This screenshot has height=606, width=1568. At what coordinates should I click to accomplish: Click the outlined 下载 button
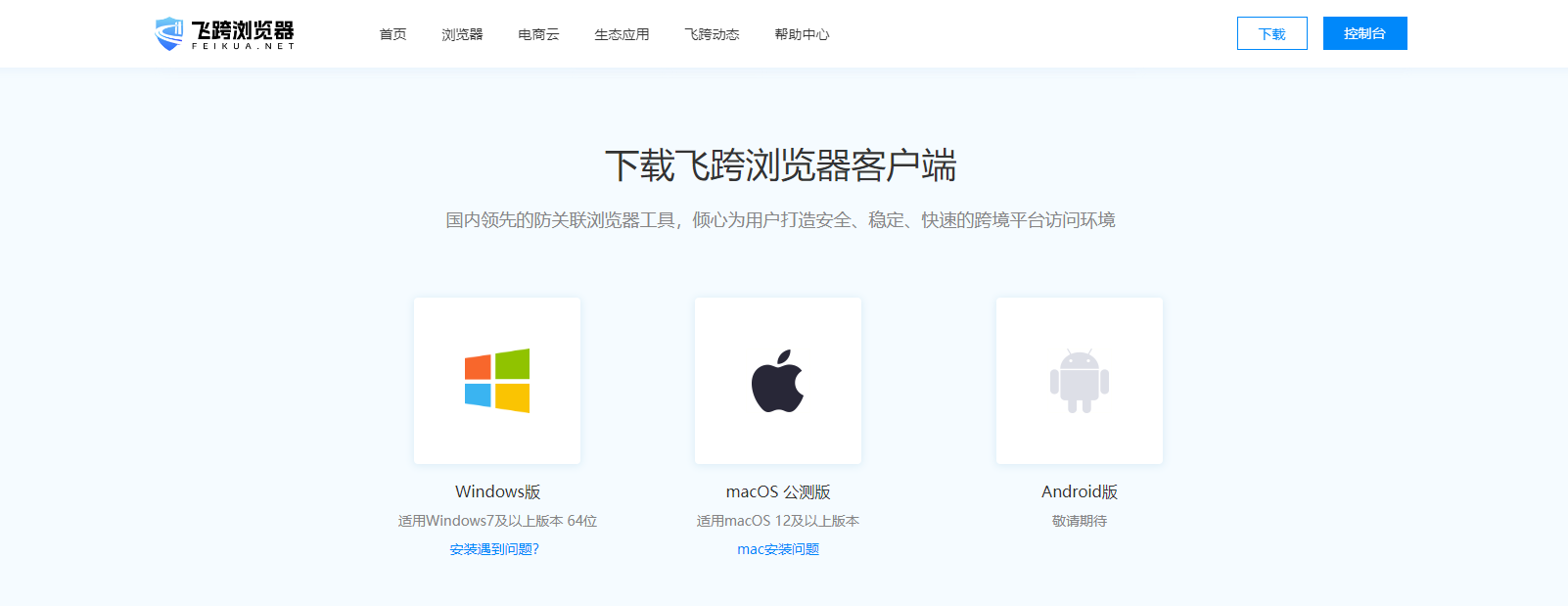(1271, 33)
